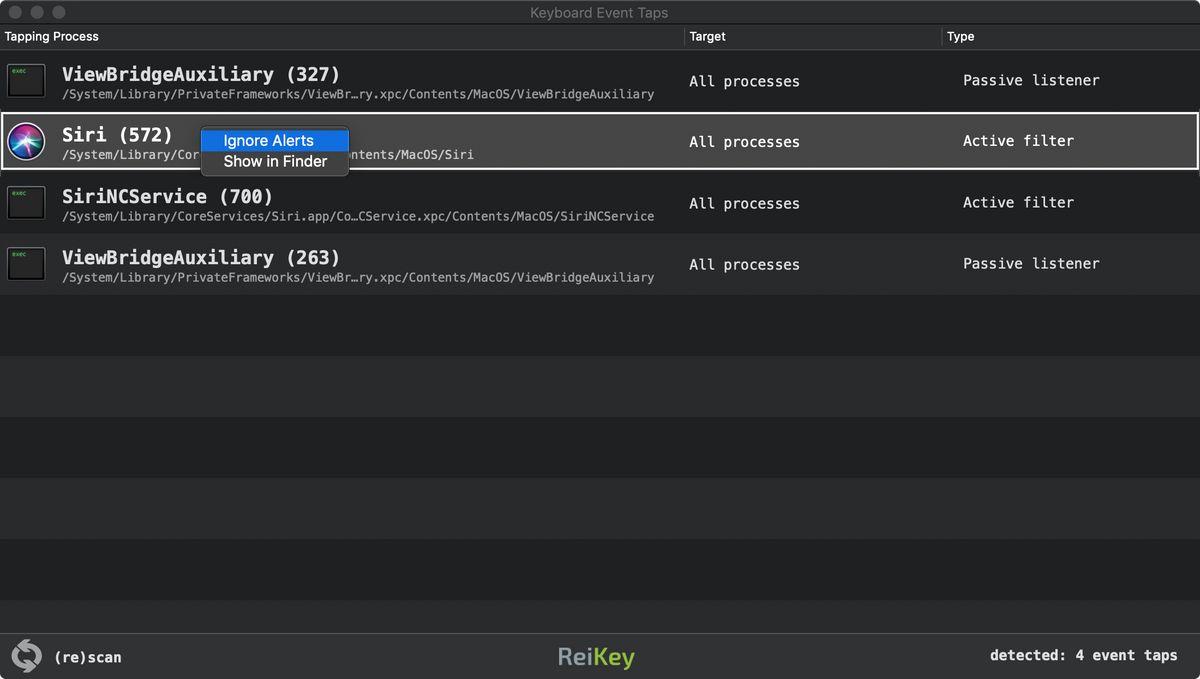Click path text under ViewBridgeAuxiliary (263)
The height and width of the screenshot is (679, 1200).
pyautogui.click(x=358, y=277)
